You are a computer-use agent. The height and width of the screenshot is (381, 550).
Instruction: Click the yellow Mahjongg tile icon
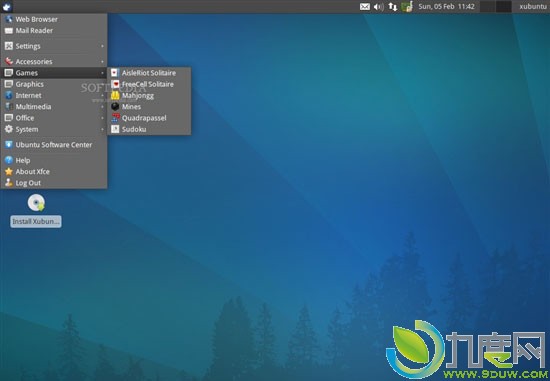(x=115, y=95)
